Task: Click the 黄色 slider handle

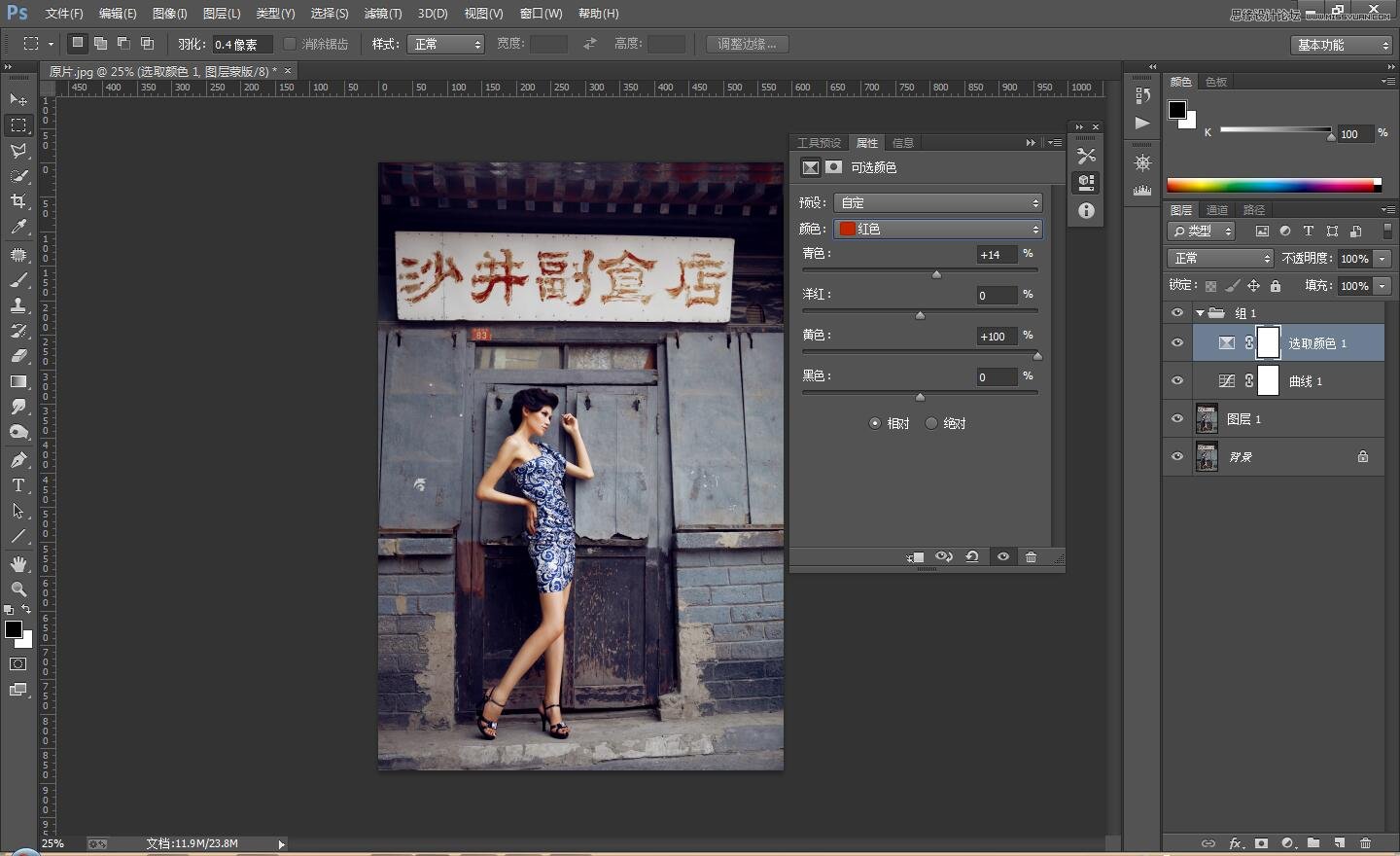Action: coord(1037,356)
